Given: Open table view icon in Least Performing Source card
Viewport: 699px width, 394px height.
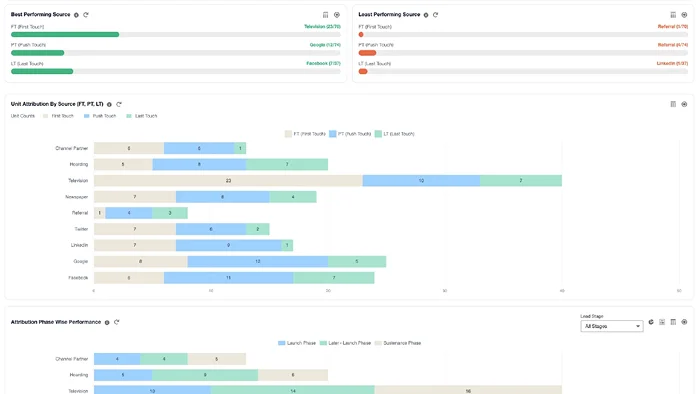Looking at the screenshot, I should pyautogui.click(x=673, y=15).
